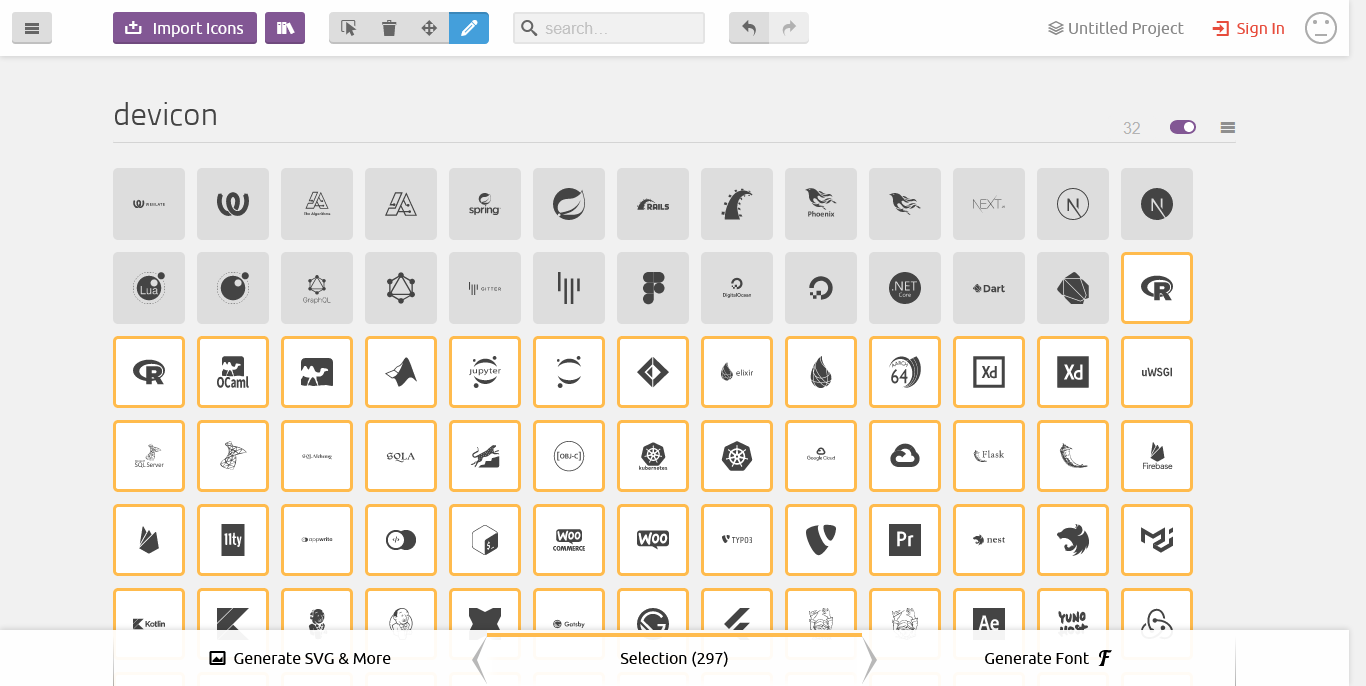
Task: Deselect the After Effects Ae icon
Action: [x=989, y=610]
